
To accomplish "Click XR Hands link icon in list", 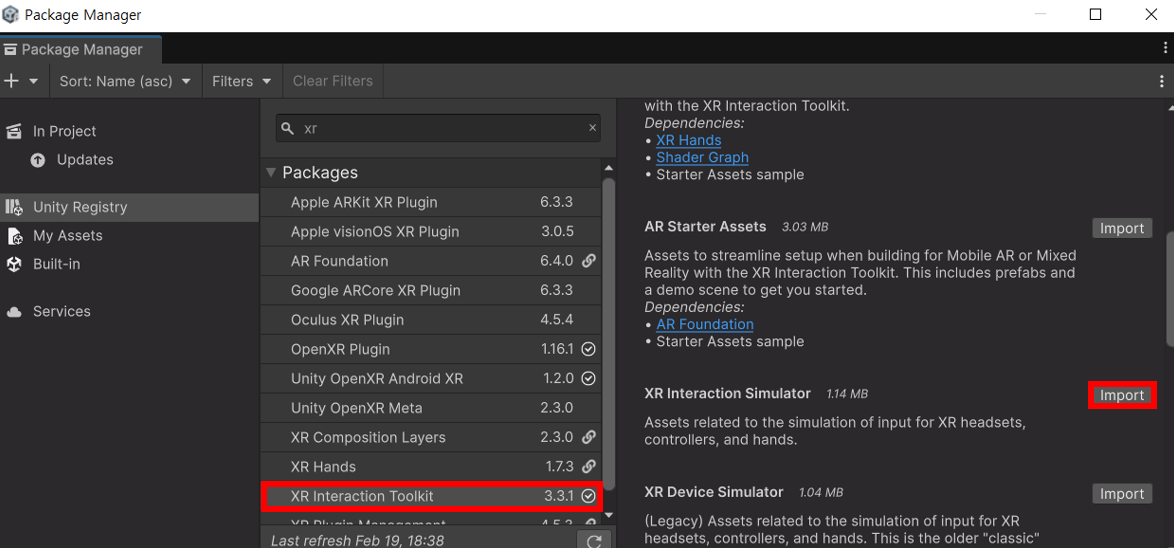I will tap(588, 467).
